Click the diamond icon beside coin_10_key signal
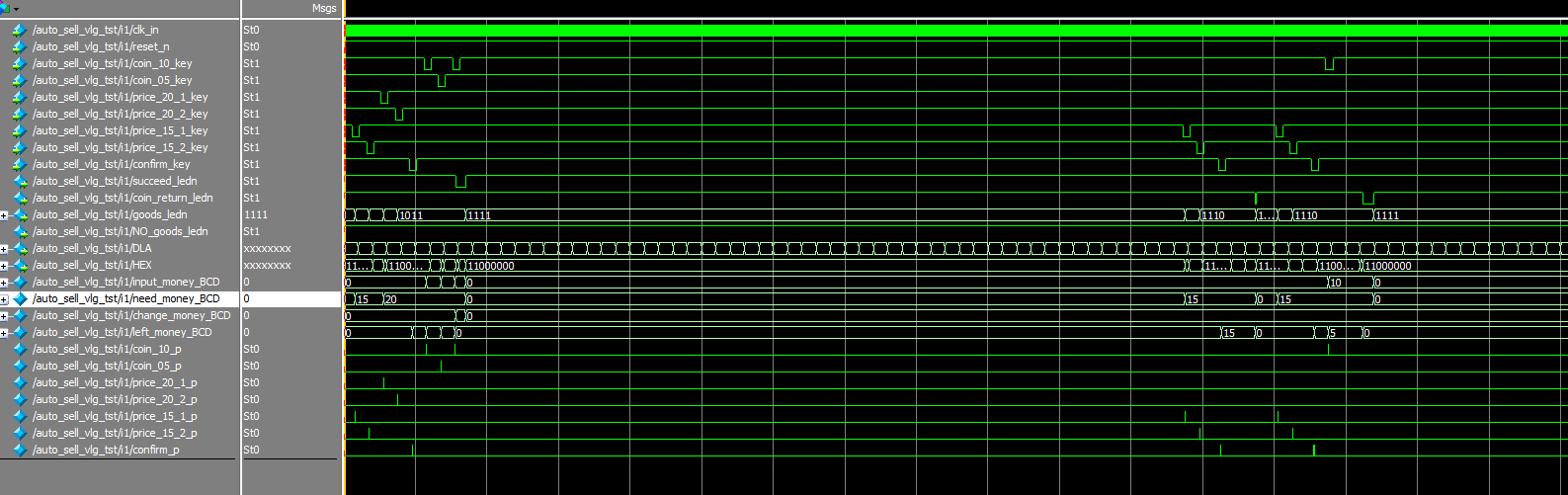 [x=19, y=63]
